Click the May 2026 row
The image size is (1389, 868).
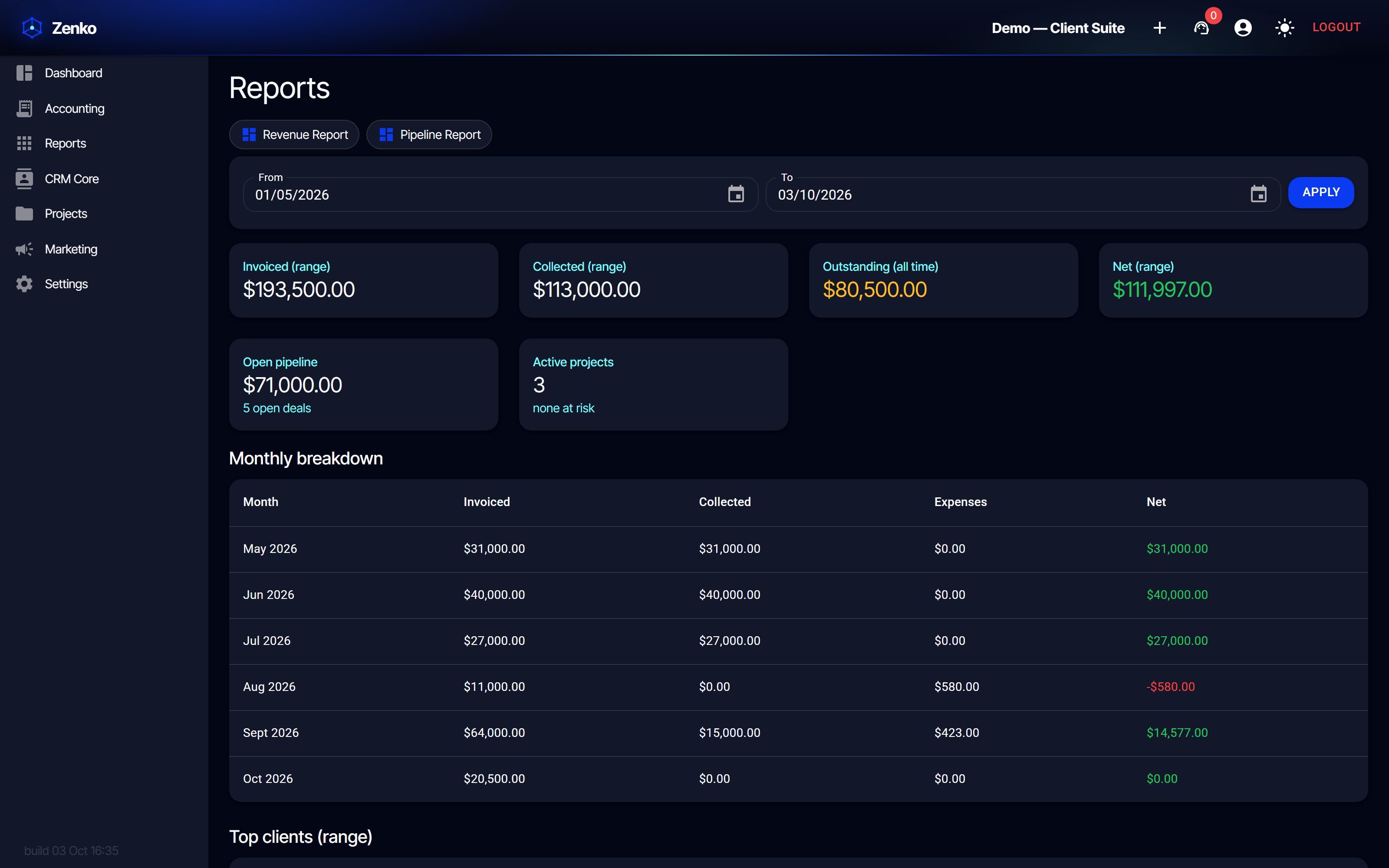(798, 549)
